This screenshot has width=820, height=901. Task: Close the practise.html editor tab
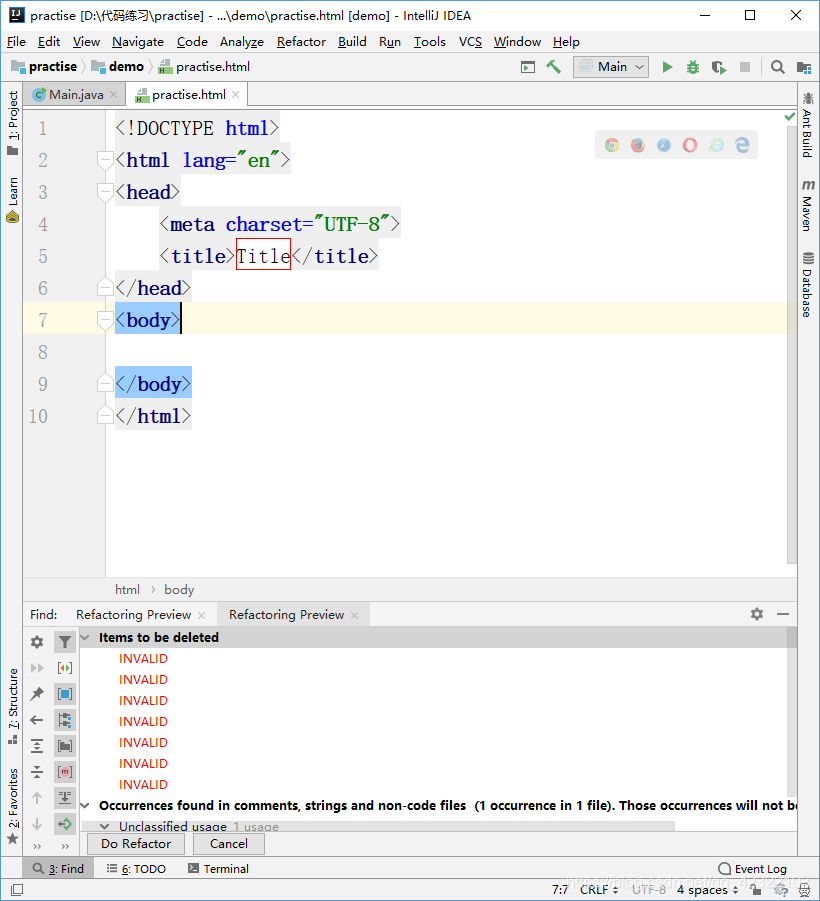[236, 95]
